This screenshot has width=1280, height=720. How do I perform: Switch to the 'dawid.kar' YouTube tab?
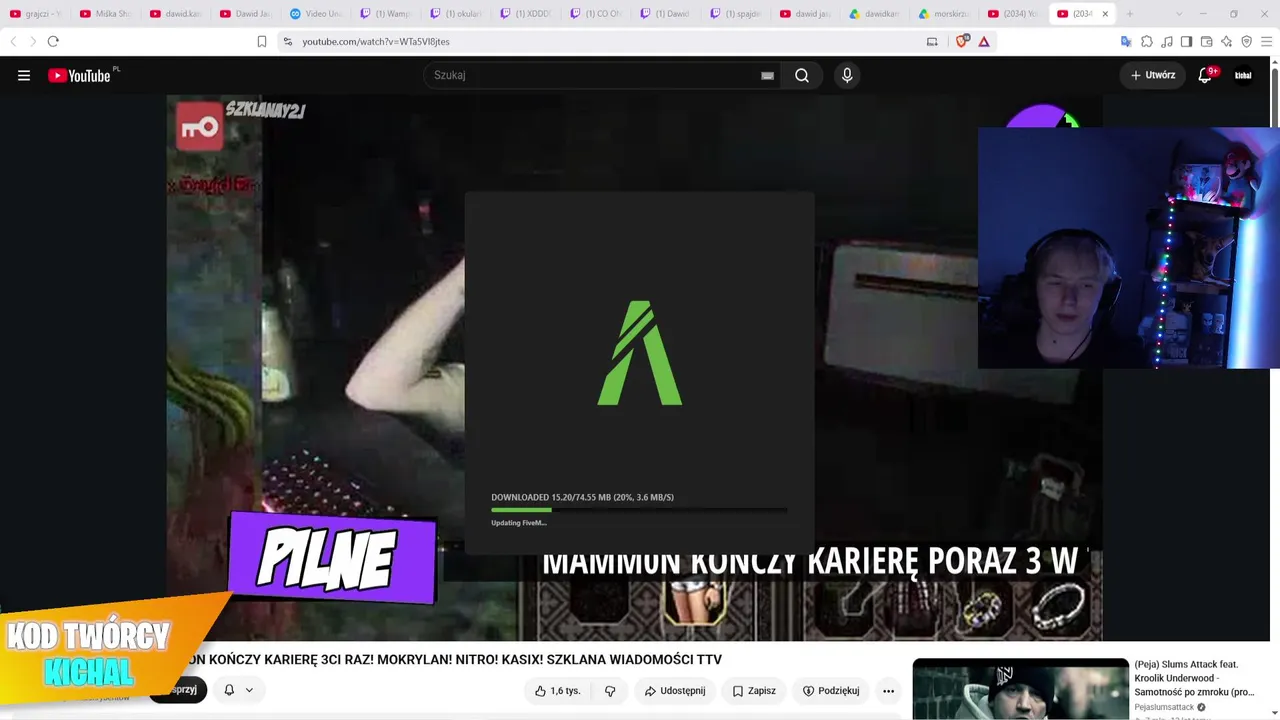(x=176, y=14)
